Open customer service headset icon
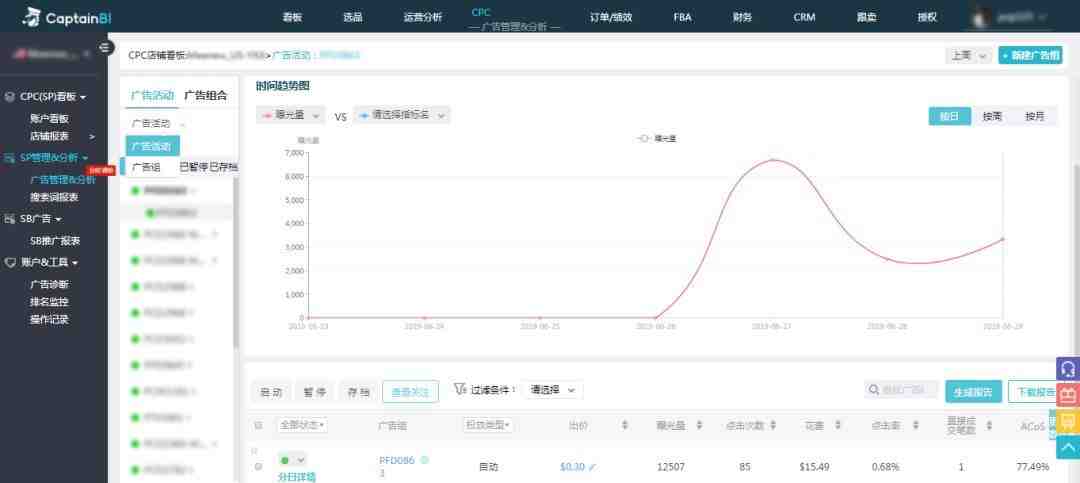Viewport: 1080px width, 483px height. click(1068, 369)
